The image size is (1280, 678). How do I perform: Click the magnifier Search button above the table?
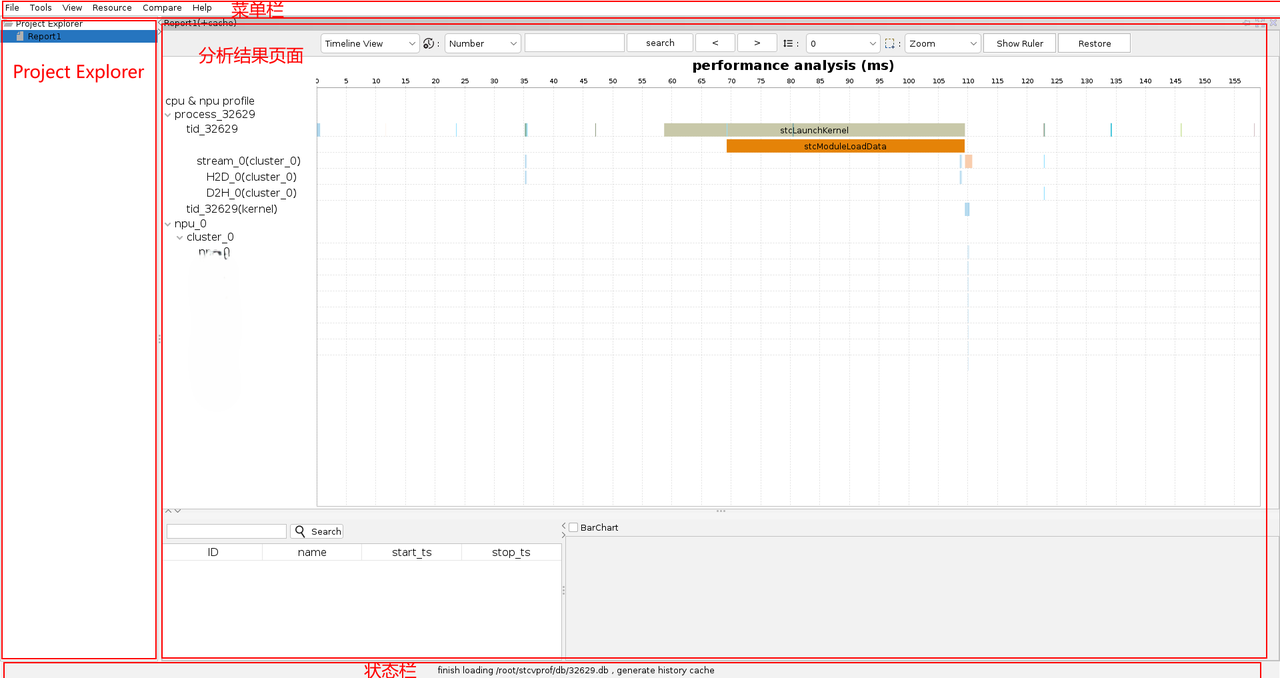coord(317,531)
